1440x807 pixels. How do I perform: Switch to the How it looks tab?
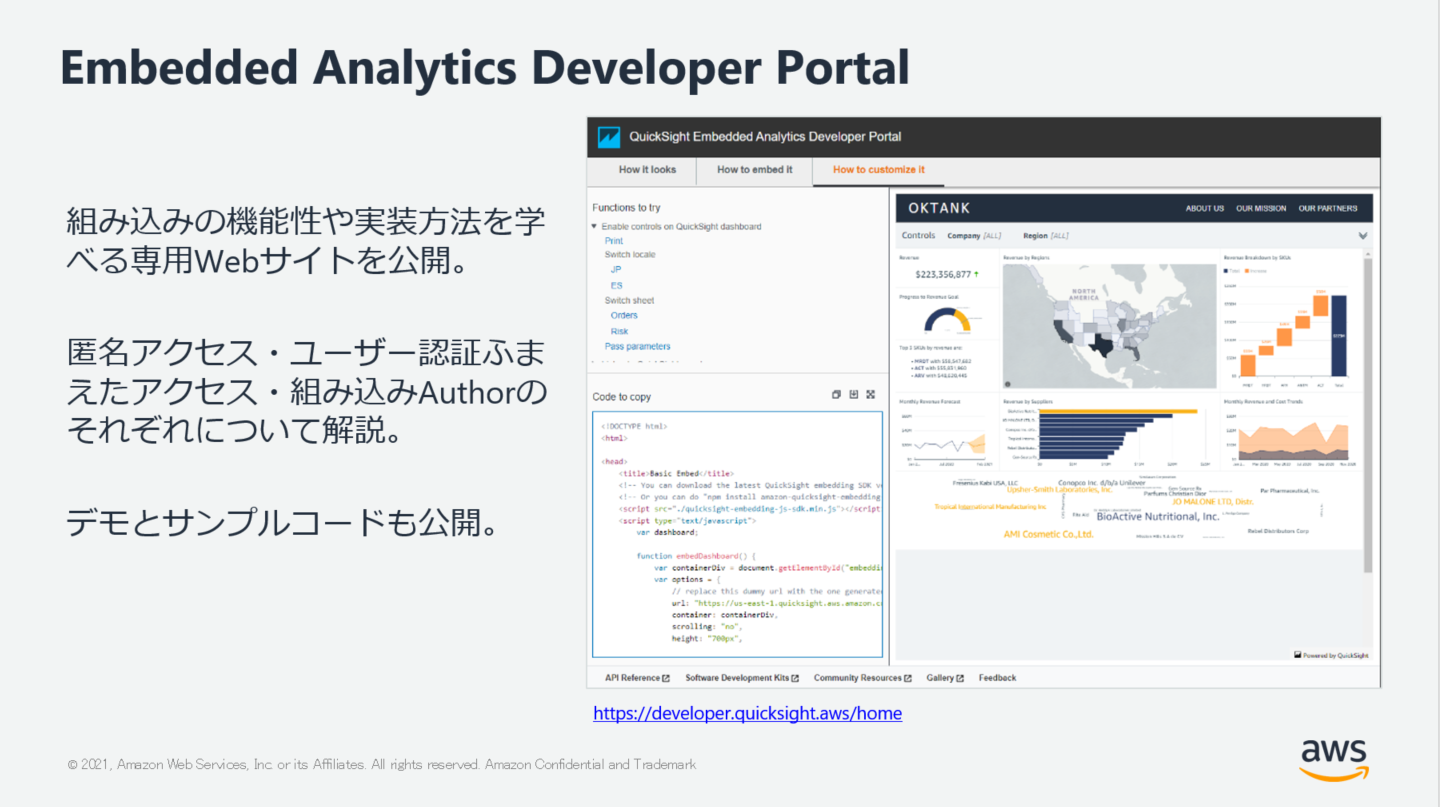click(647, 170)
